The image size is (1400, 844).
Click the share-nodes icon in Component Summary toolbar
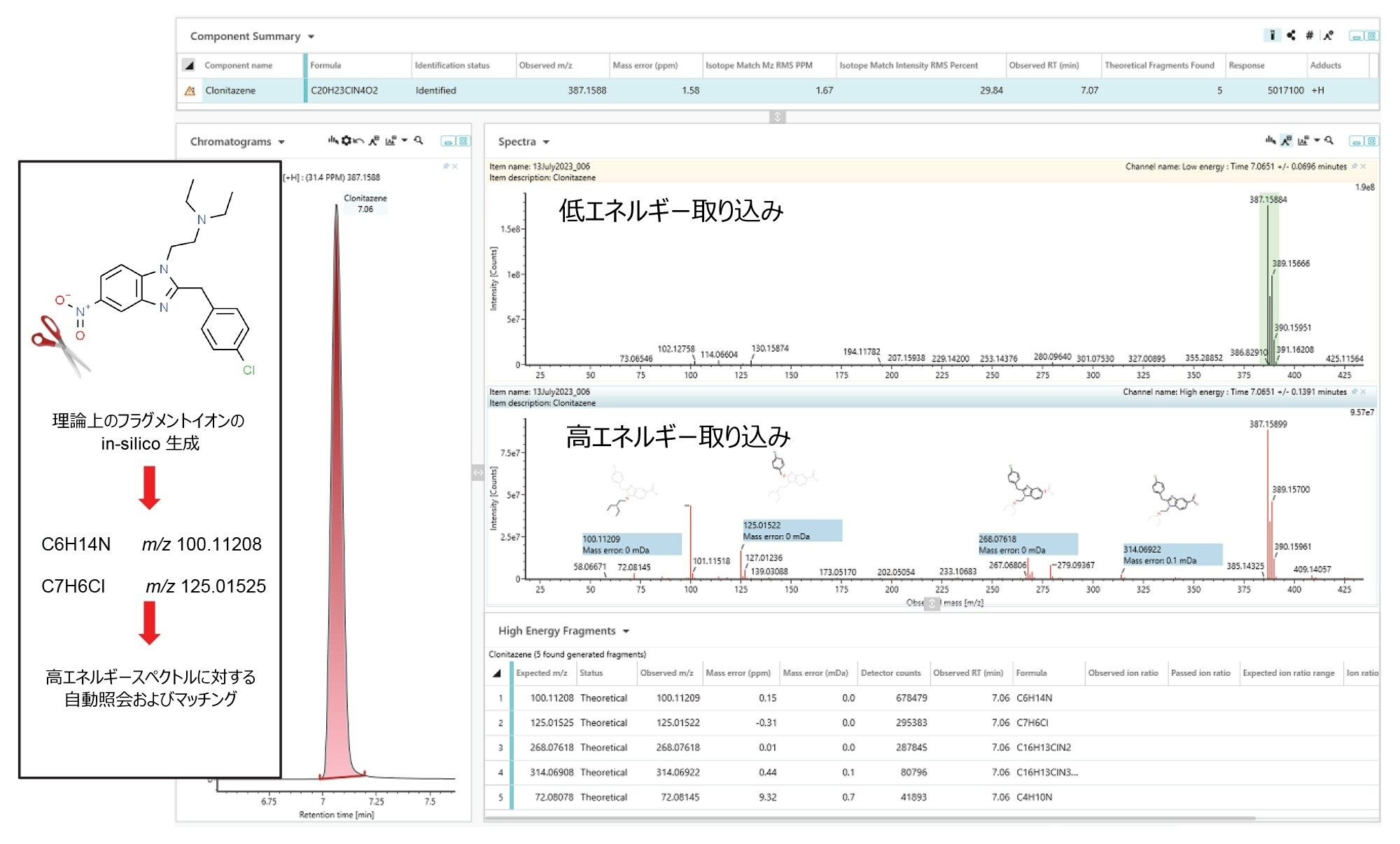tap(1291, 35)
